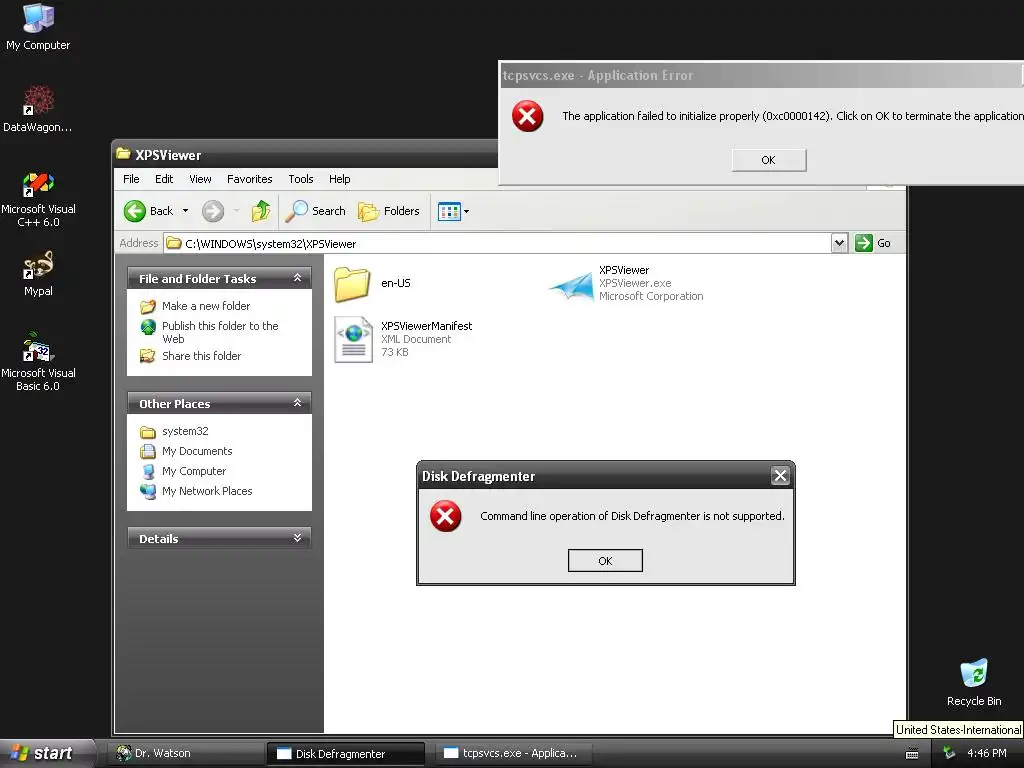Open the Tools menu

300,179
